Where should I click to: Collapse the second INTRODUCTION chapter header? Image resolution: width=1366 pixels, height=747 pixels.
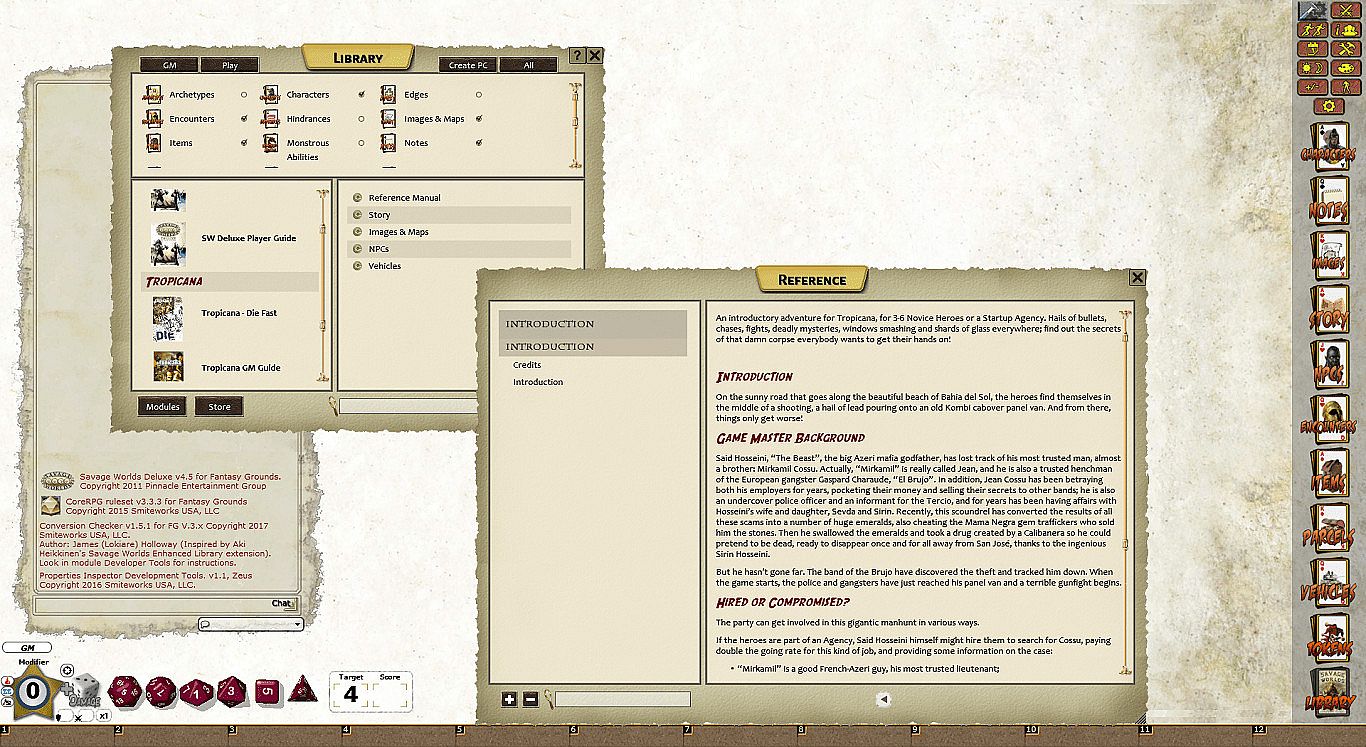[x=593, y=346]
